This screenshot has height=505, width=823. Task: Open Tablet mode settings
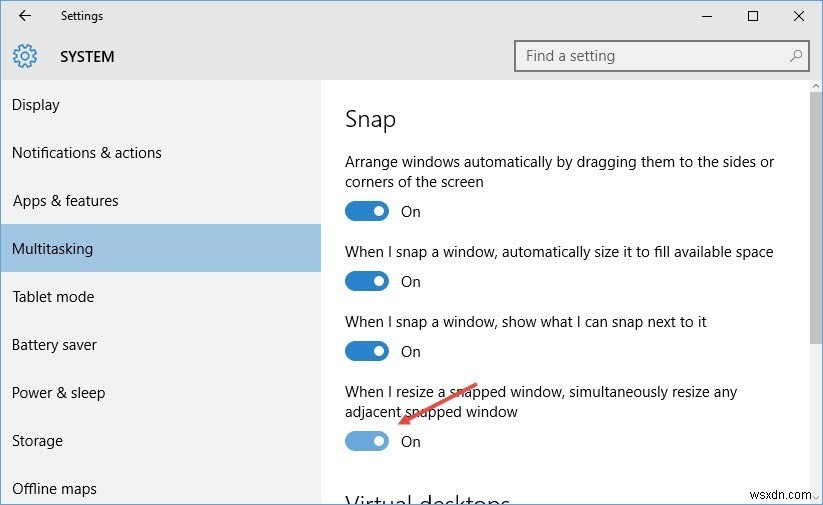pos(161,297)
